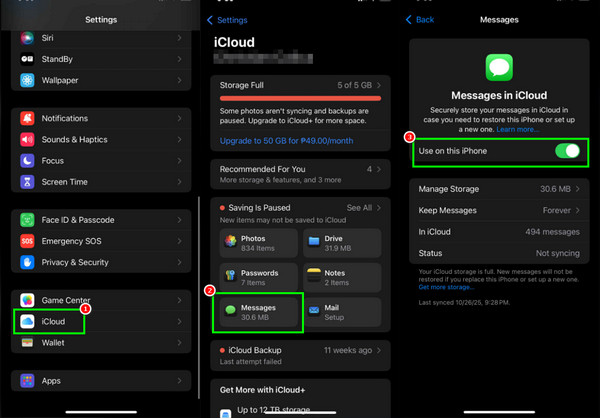This screenshot has height=418, width=600.
Task: Go back to Settings from iCloud
Action: [x=227, y=20]
